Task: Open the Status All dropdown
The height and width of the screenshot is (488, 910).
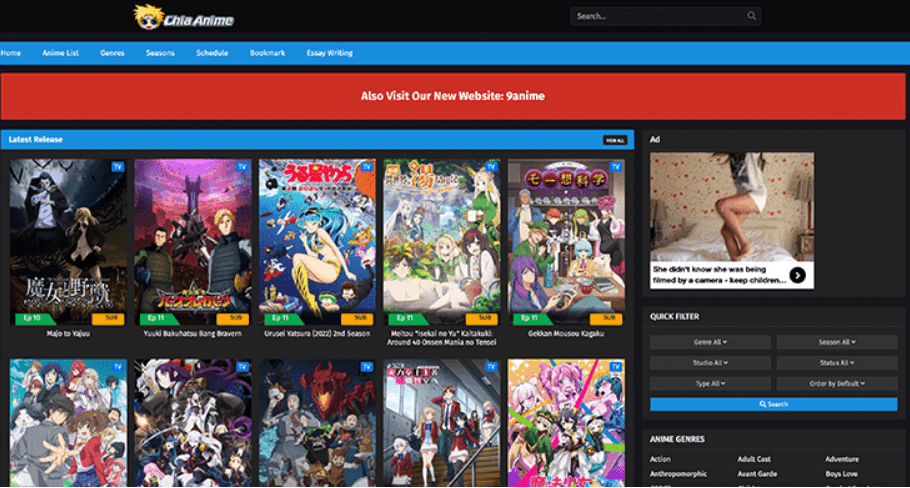Action: tap(837, 363)
